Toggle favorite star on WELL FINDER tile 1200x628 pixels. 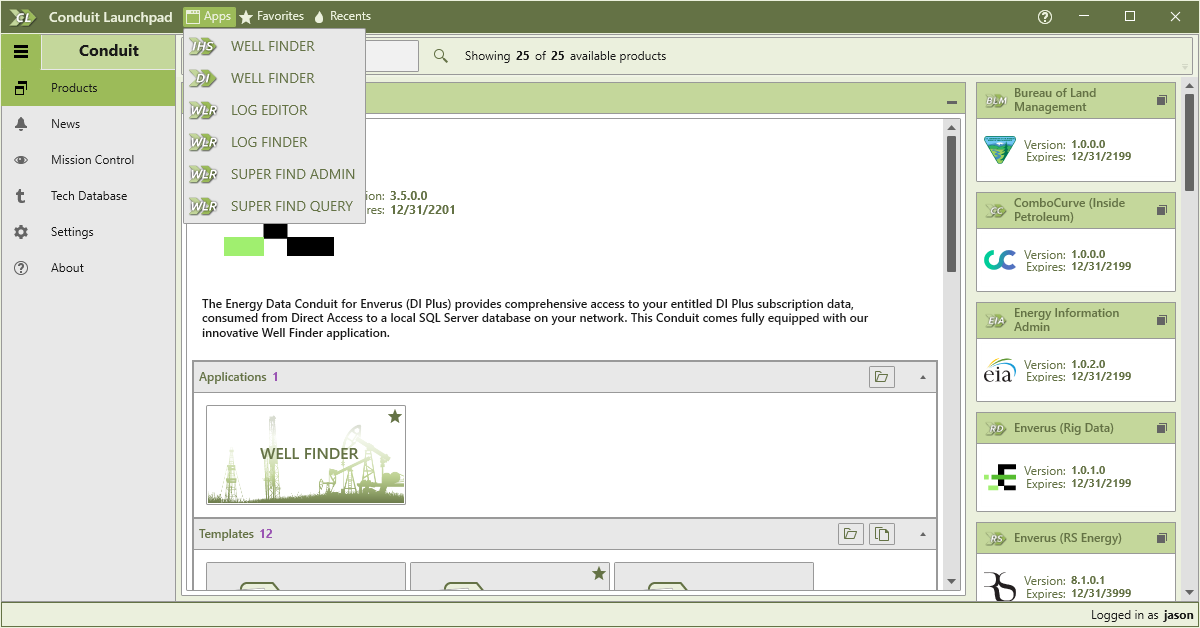(x=395, y=416)
